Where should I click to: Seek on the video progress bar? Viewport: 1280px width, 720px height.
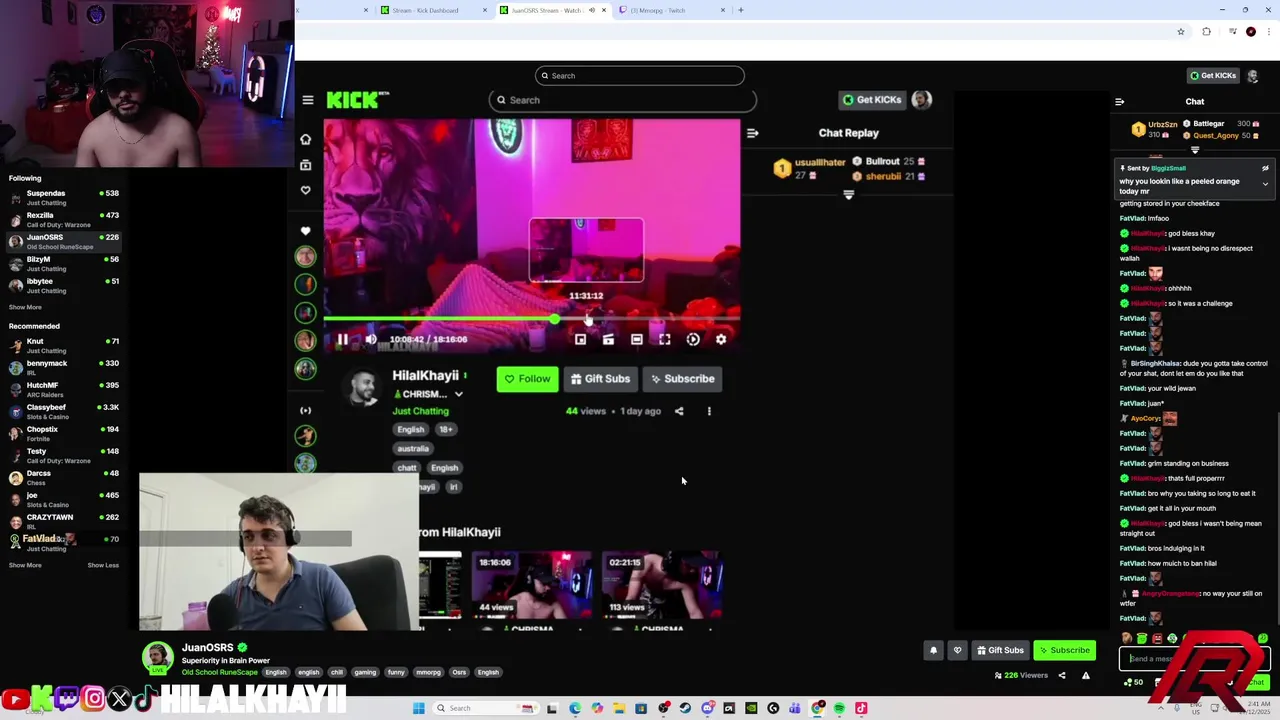pos(532,319)
